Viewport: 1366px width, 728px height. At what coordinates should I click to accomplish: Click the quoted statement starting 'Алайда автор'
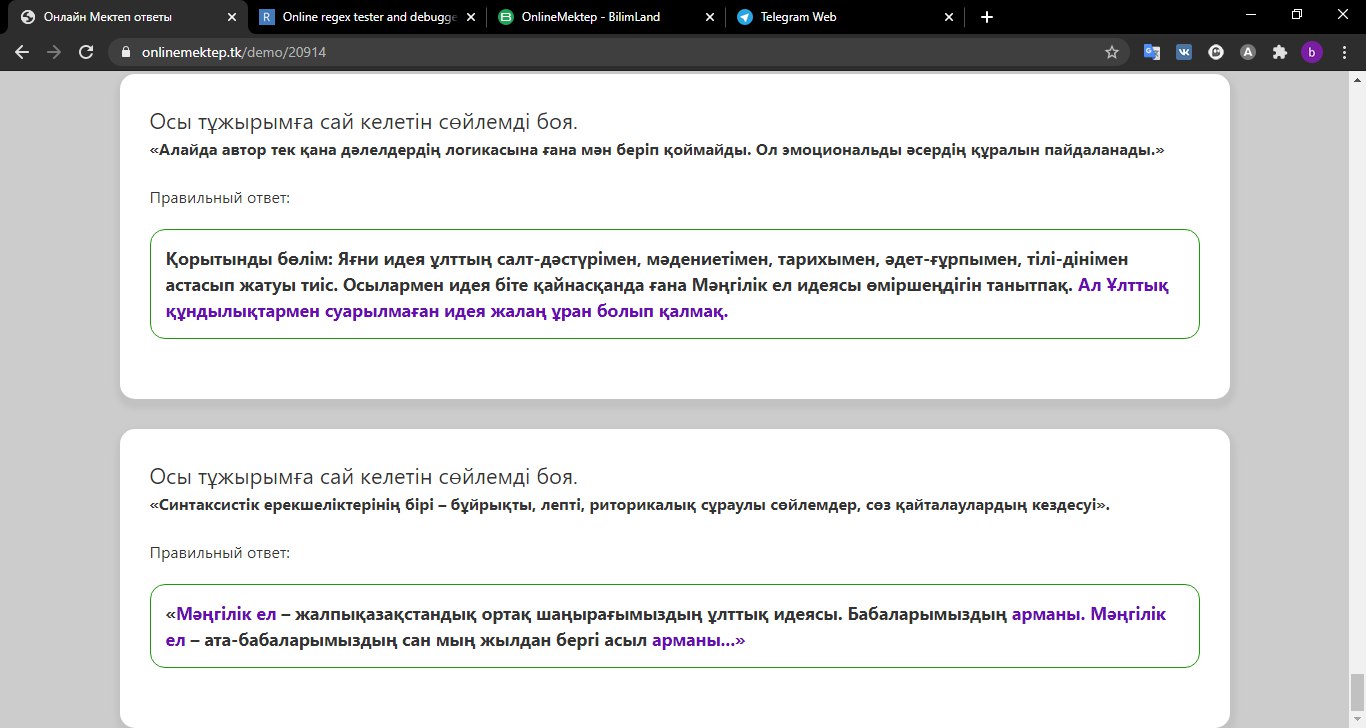(x=657, y=150)
